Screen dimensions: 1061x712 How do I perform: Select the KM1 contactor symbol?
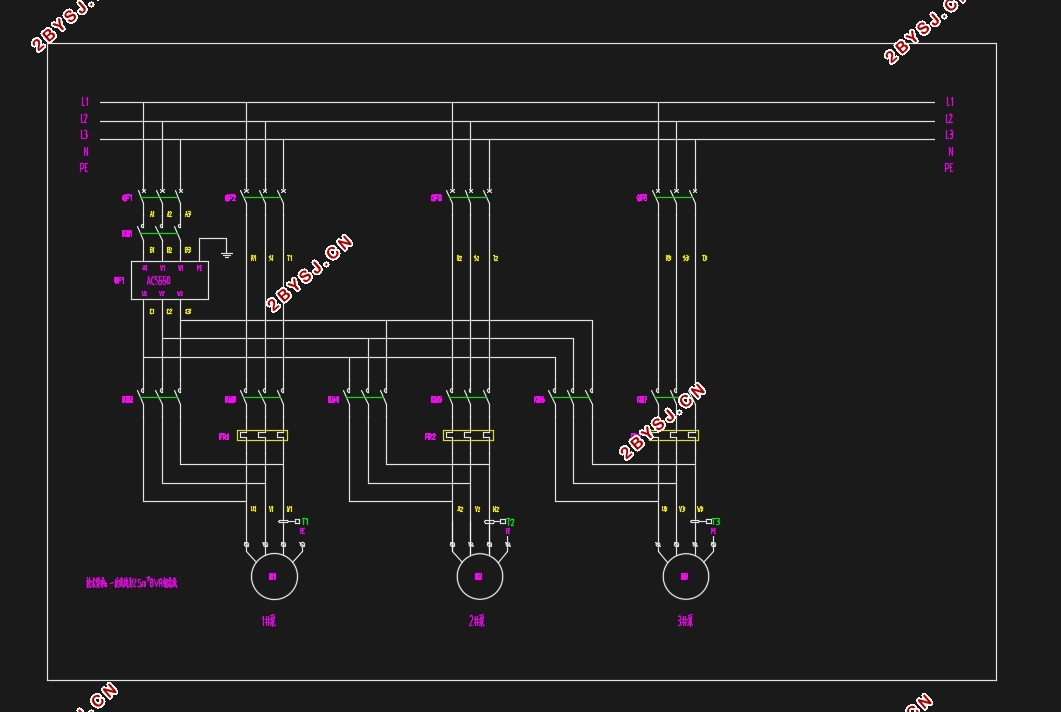click(x=161, y=233)
